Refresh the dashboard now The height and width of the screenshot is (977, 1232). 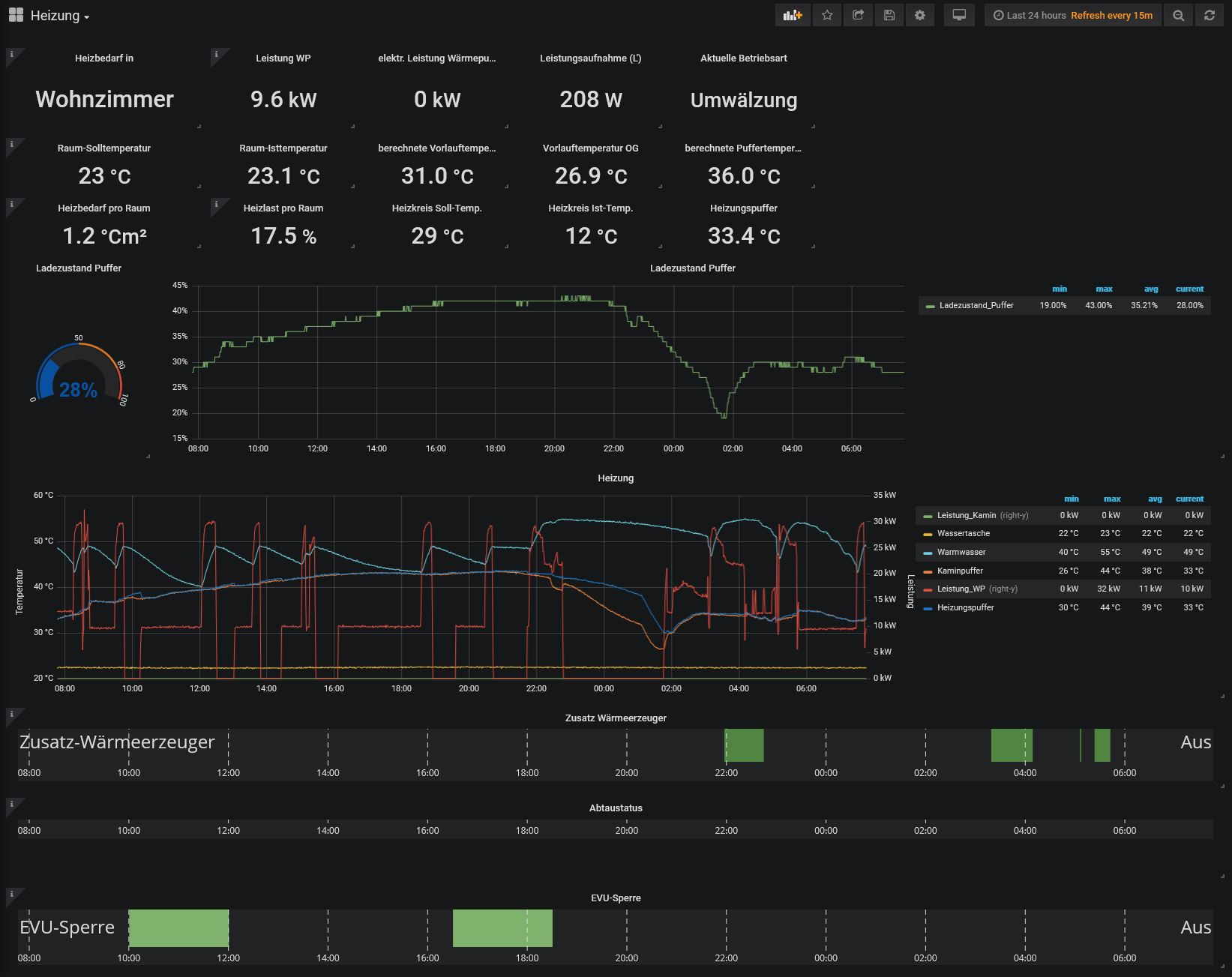coord(1210,15)
